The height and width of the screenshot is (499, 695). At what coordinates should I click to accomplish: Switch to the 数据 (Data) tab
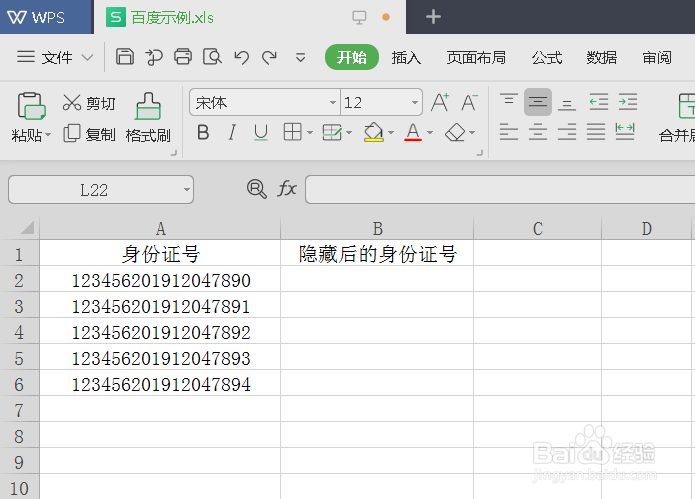pos(601,58)
